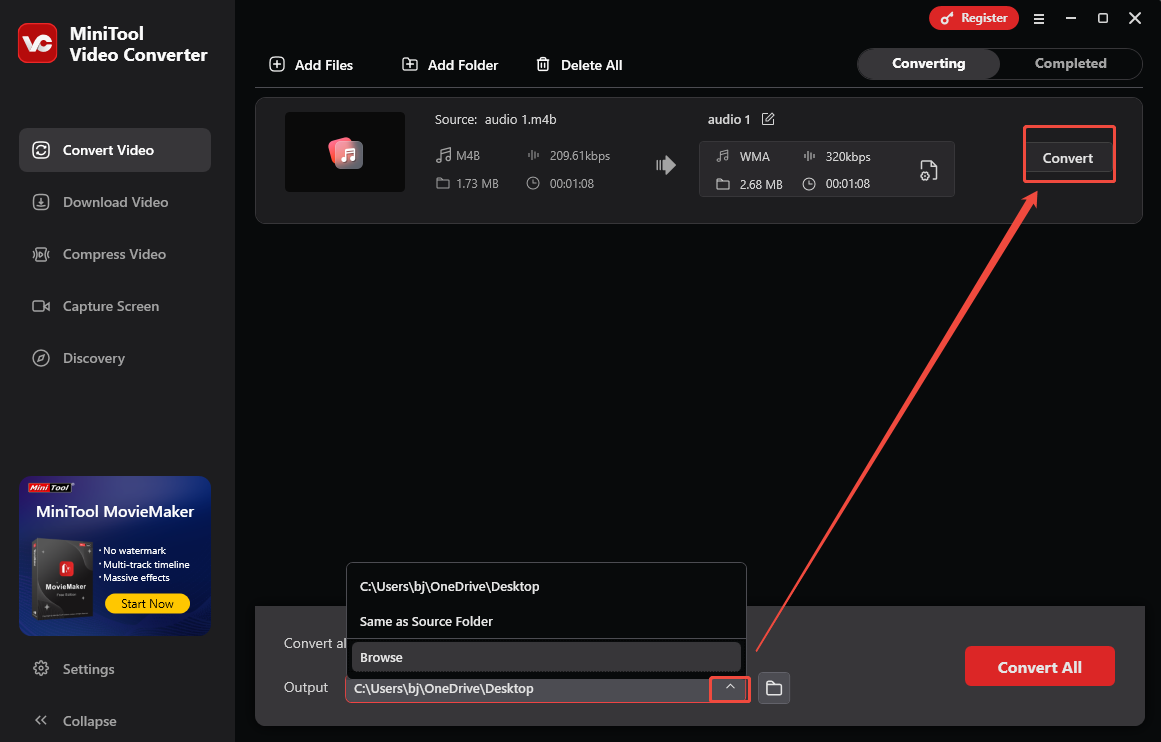Open the Download Video section
This screenshot has height=742, width=1161.
[x=115, y=202]
